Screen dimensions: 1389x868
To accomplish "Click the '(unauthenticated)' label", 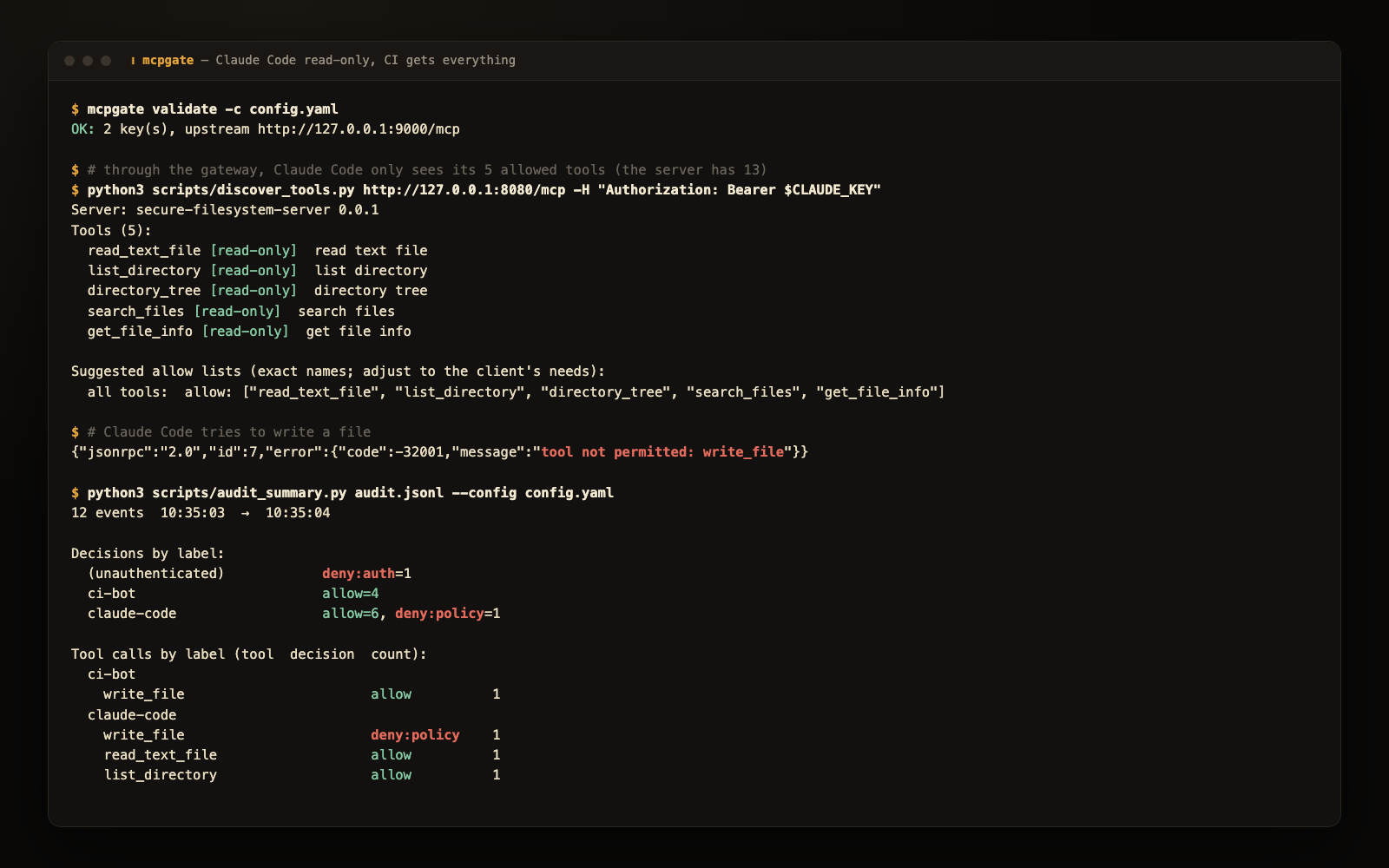I will pos(156,574).
